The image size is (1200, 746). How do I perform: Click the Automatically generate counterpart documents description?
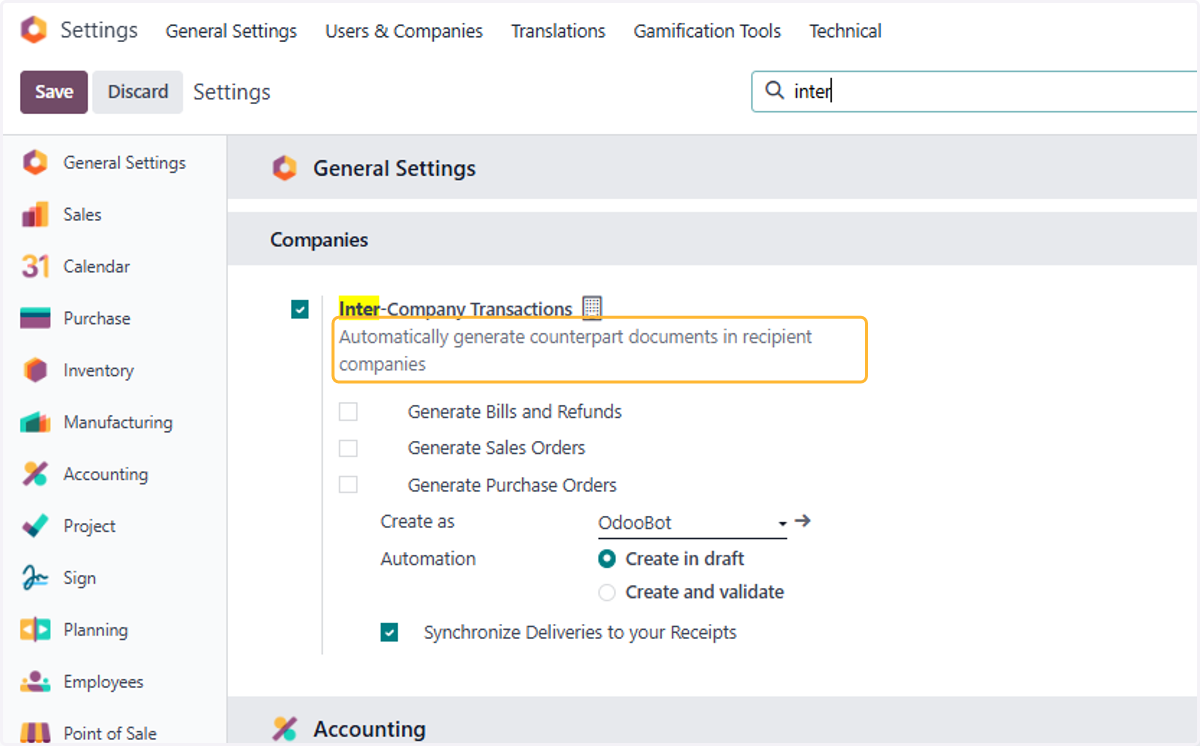click(576, 351)
